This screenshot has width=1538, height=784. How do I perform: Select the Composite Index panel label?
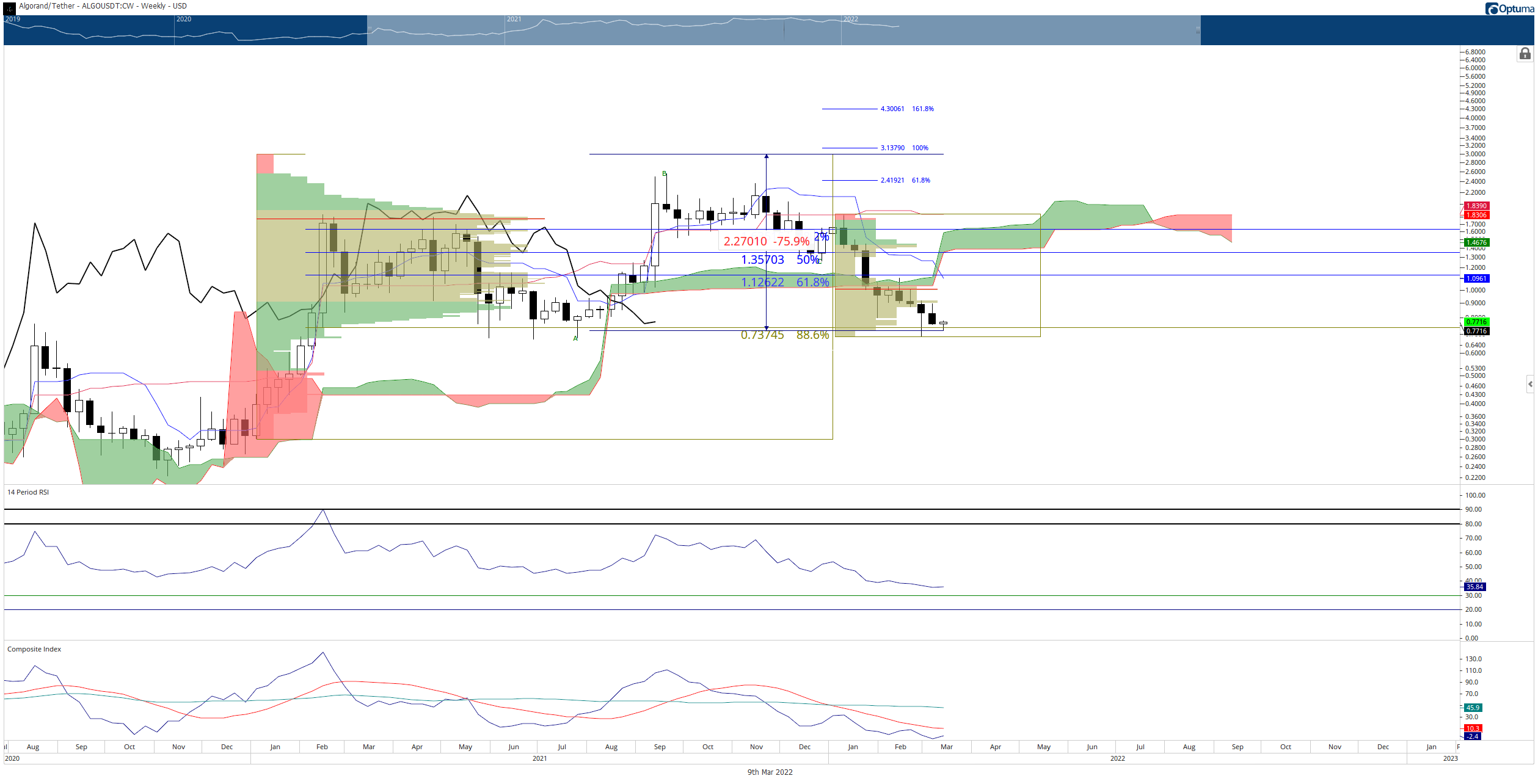34,649
